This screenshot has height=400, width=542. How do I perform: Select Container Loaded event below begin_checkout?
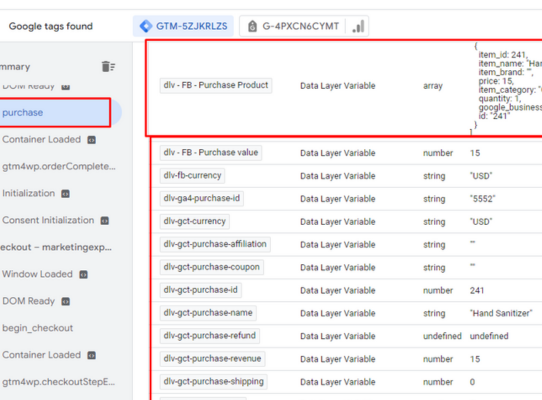click(41, 355)
